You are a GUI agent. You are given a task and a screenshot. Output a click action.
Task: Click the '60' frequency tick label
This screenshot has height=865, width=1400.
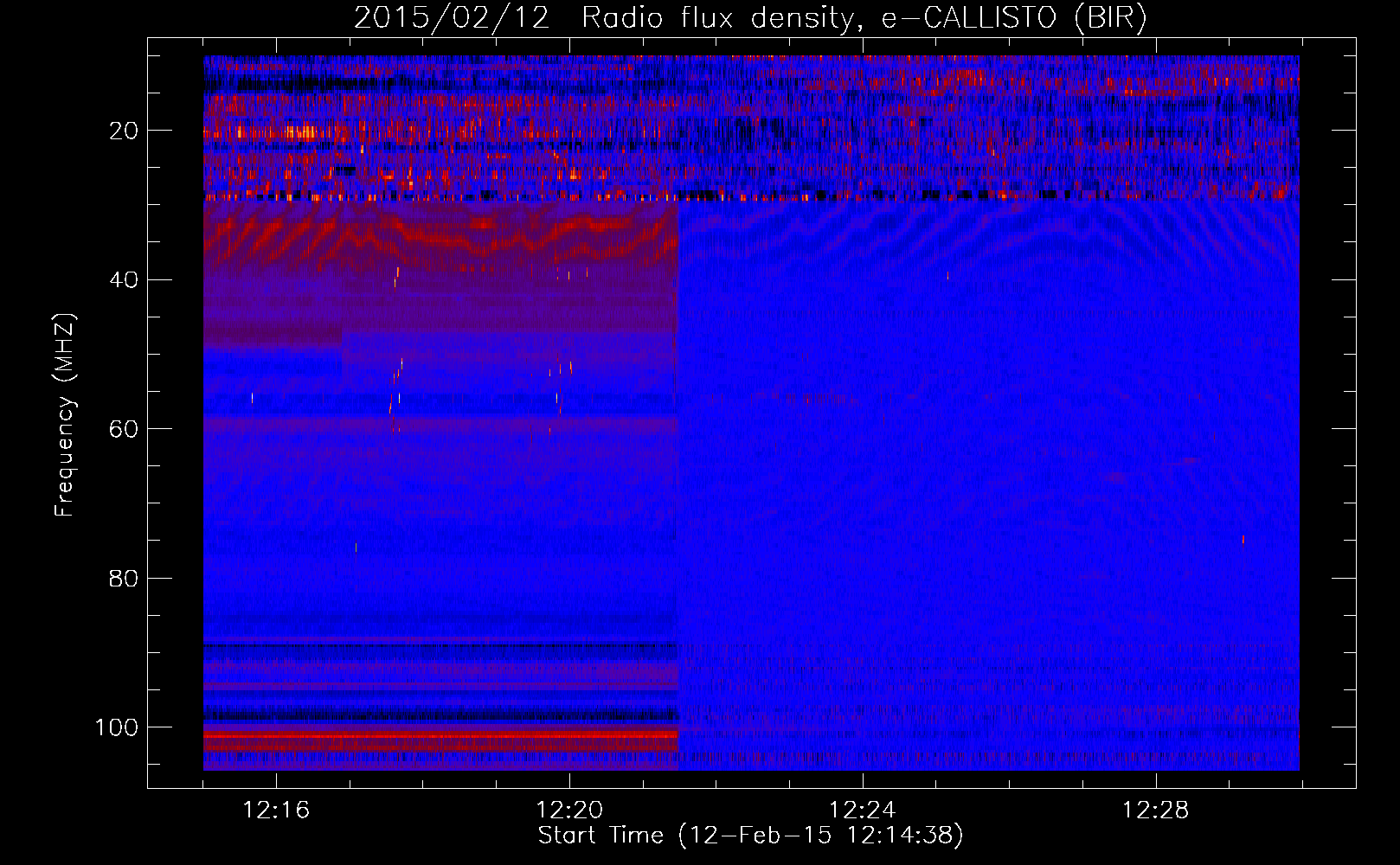pyautogui.click(x=124, y=429)
